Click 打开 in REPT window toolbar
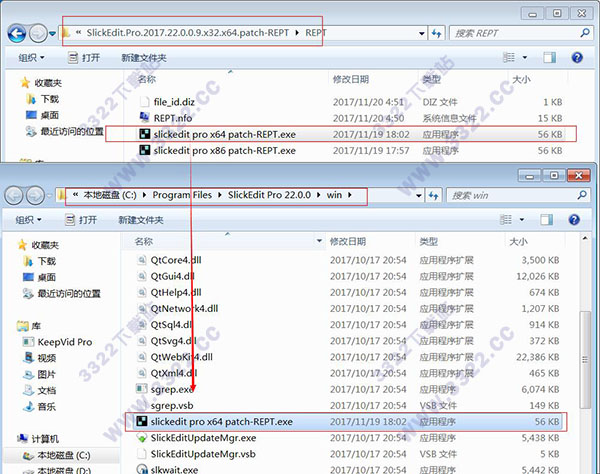The image size is (600, 474). (x=84, y=58)
